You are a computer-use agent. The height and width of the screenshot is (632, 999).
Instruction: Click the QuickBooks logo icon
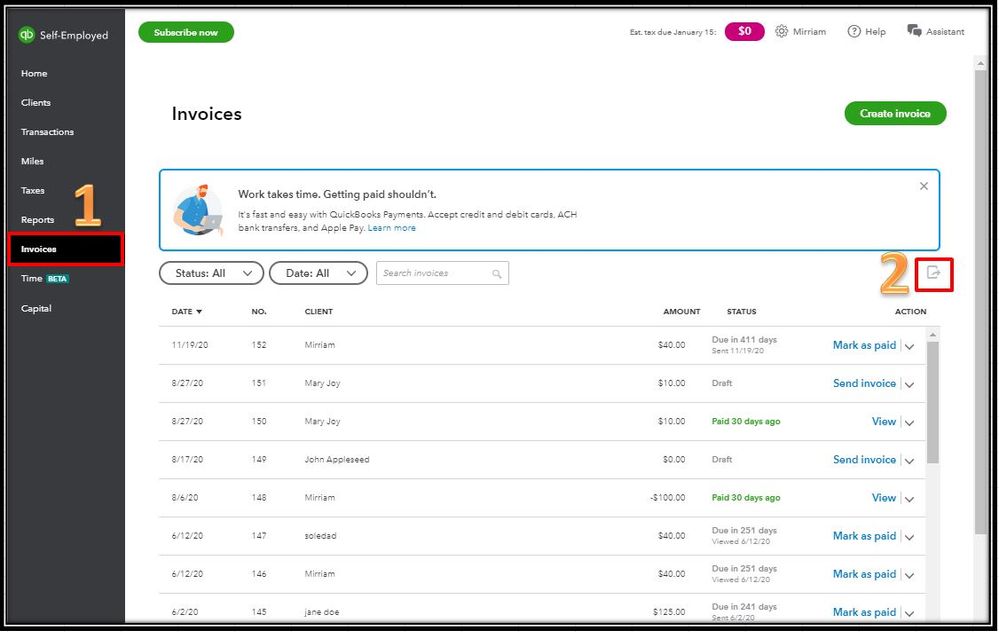pyautogui.click(x=26, y=34)
